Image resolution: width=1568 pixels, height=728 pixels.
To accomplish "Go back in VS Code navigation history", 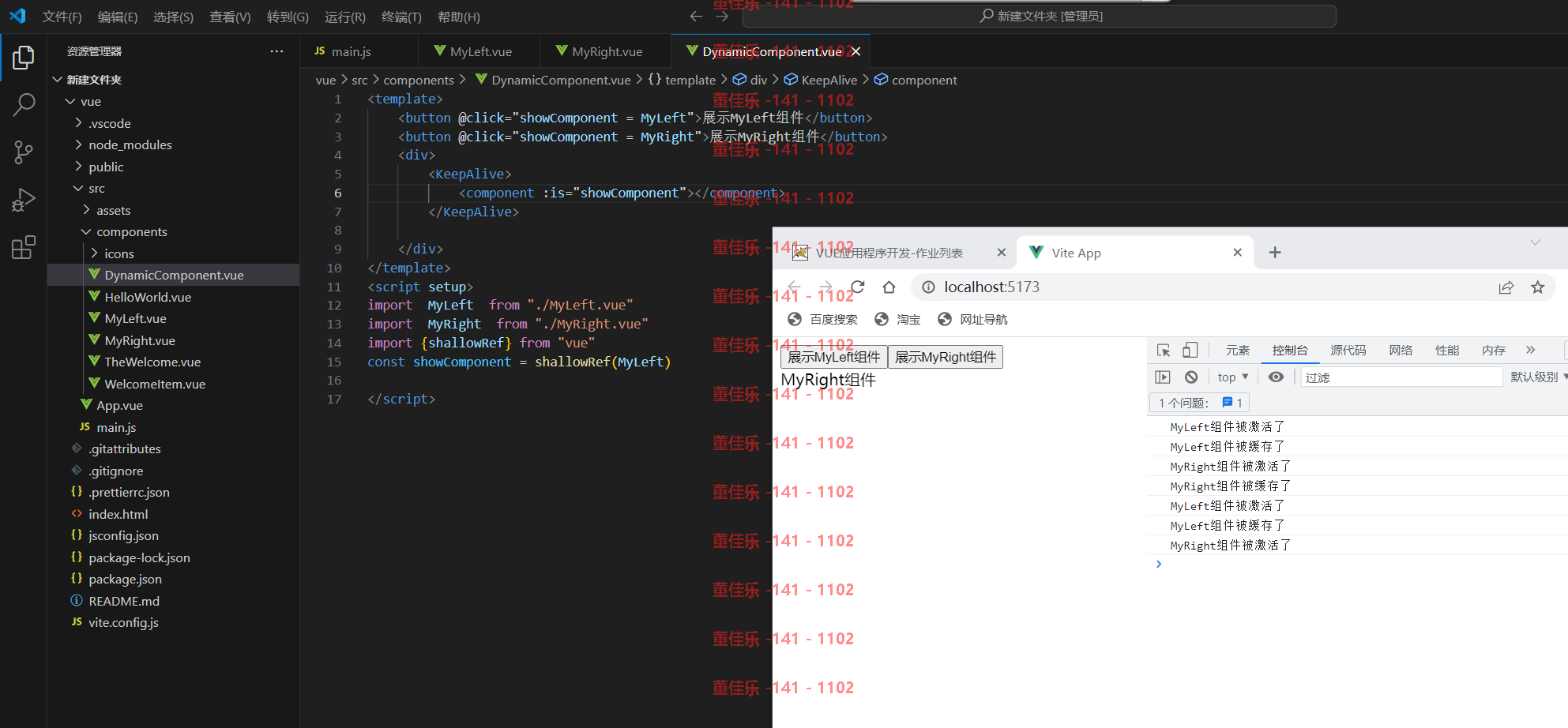I will point(696,16).
